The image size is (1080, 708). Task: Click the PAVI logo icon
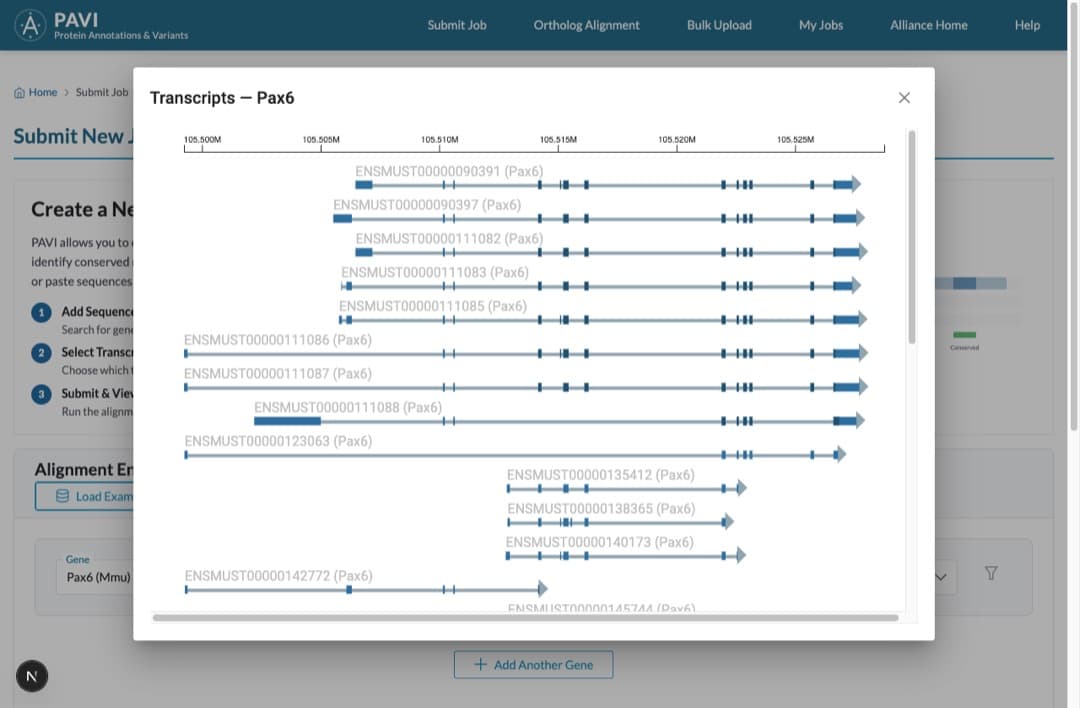pyautogui.click(x=30, y=25)
